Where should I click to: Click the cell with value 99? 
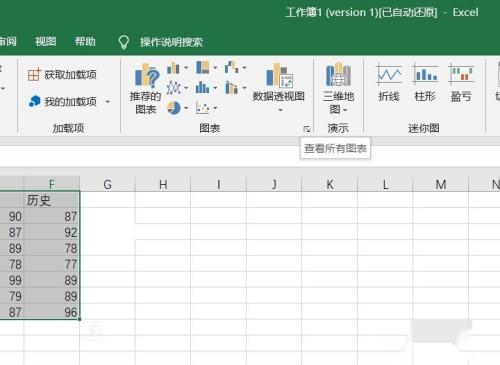12,280
